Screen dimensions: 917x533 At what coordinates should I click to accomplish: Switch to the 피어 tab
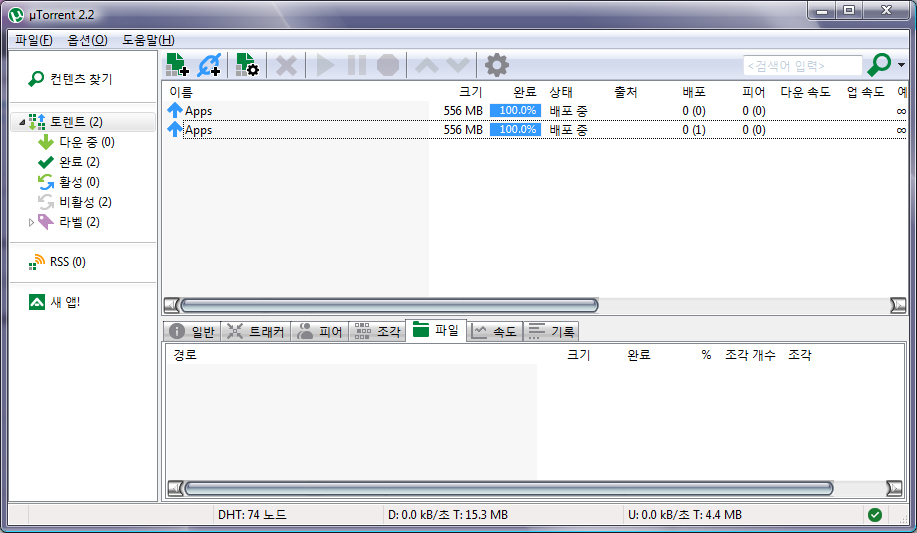[320, 332]
